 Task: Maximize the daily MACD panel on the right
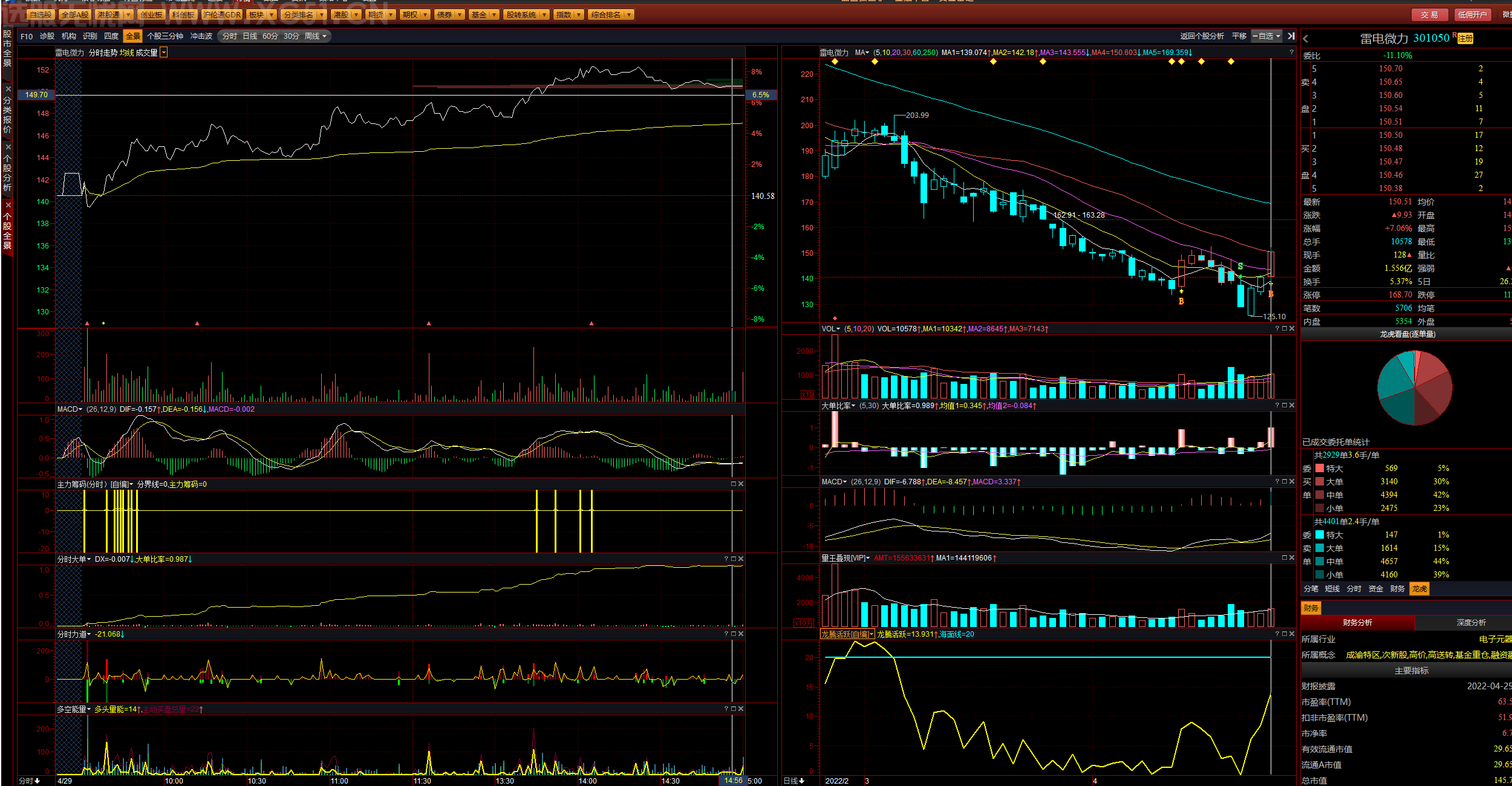1285,482
